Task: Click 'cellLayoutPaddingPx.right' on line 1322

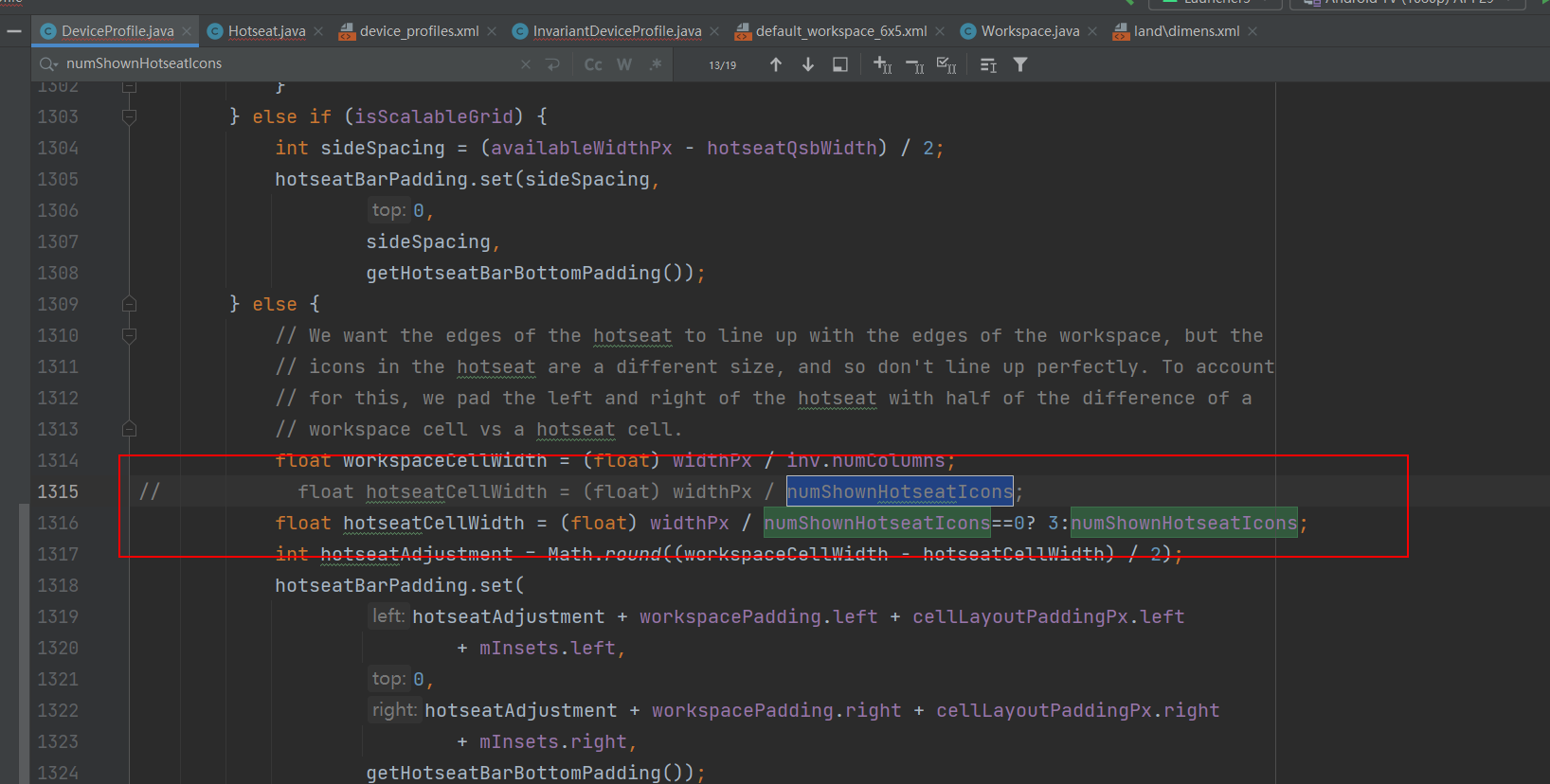Action: 1078,710
